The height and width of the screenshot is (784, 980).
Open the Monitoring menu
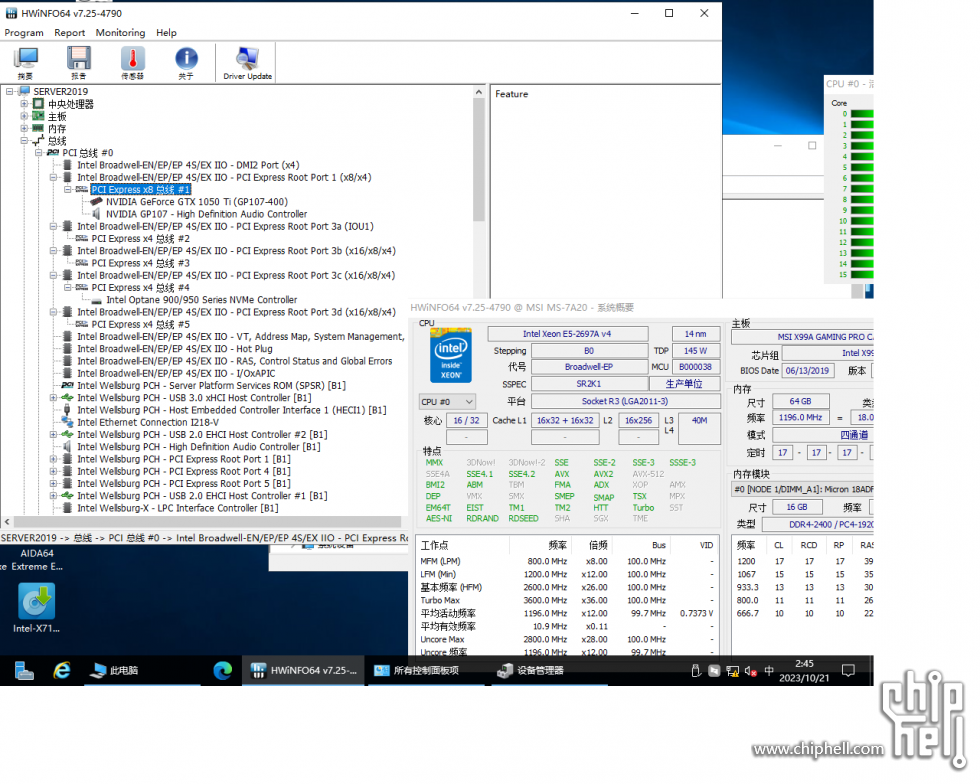coord(120,33)
